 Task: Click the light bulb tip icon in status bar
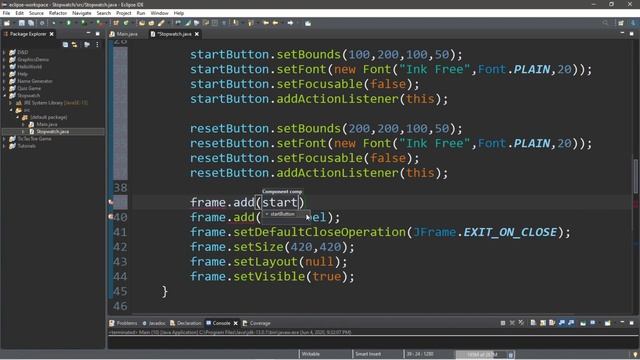point(635,354)
